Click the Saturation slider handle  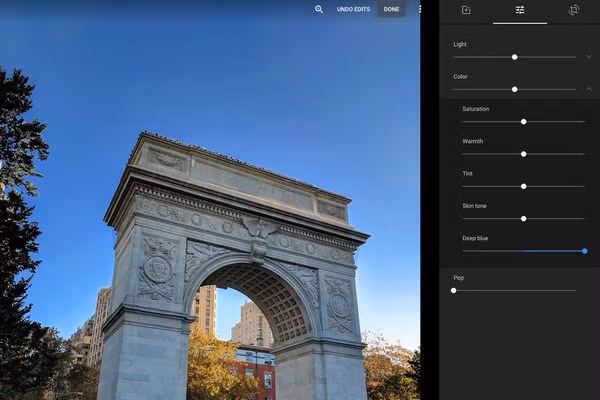click(523, 122)
